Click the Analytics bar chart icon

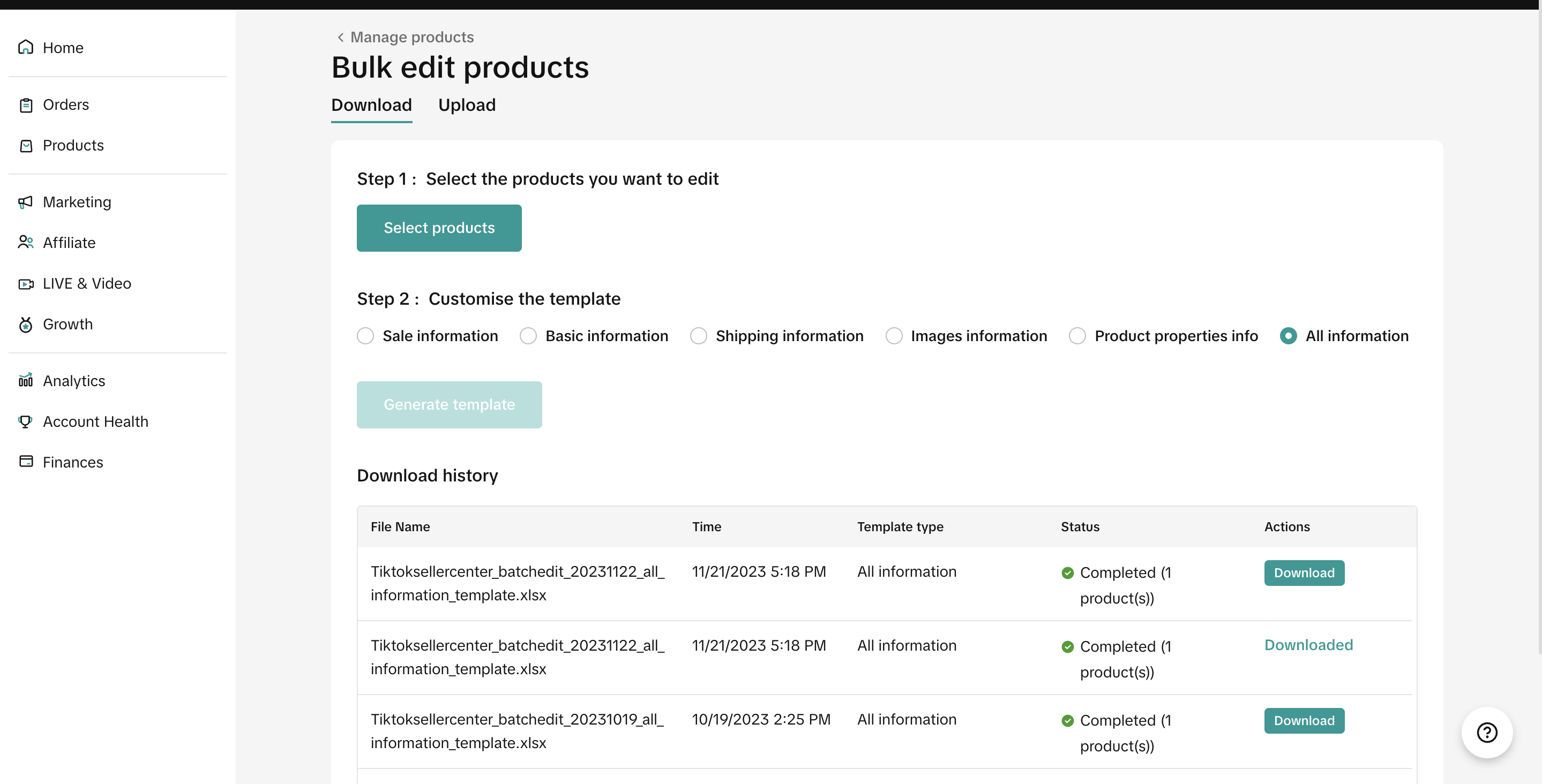(25, 381)
